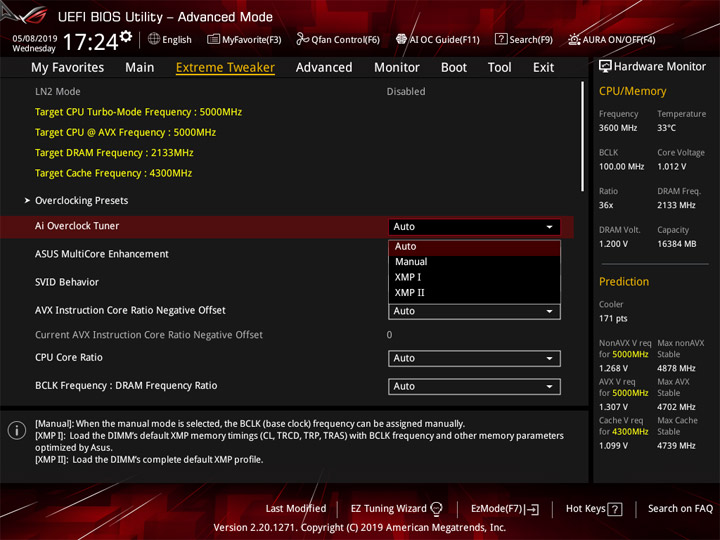
Task: Click the Hot Keys question mark icon
Action: coord(614,509)
